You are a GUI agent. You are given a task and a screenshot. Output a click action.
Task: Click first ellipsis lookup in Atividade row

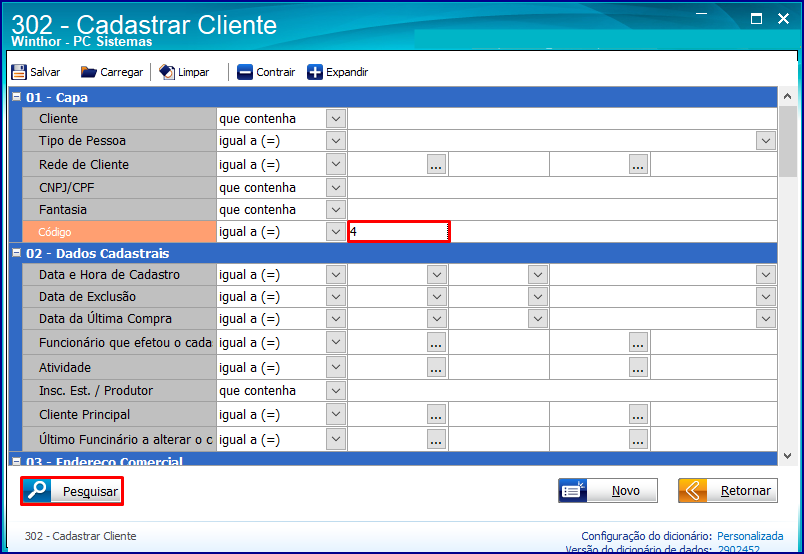(x=436, y=367)
